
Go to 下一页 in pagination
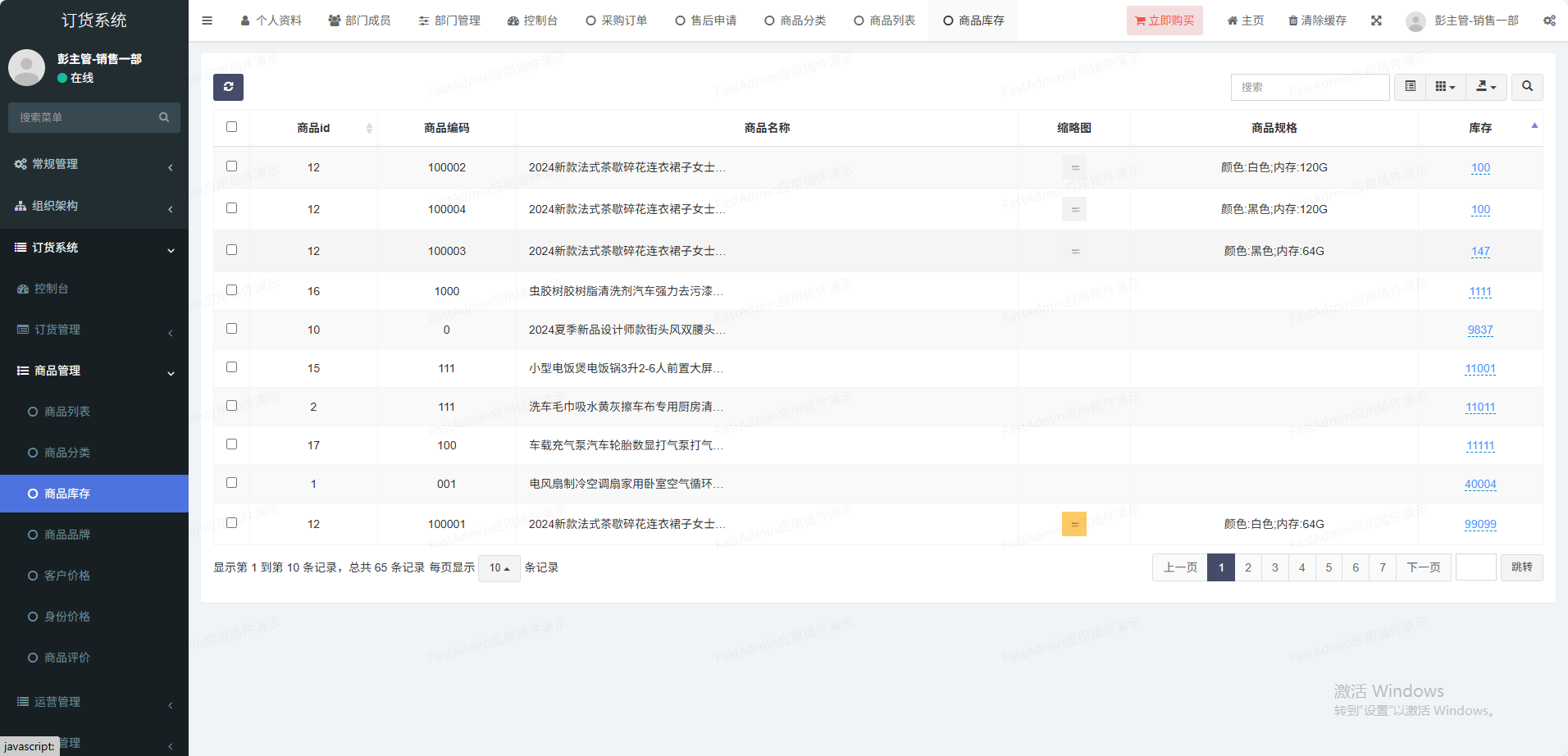coord(1423,567)
